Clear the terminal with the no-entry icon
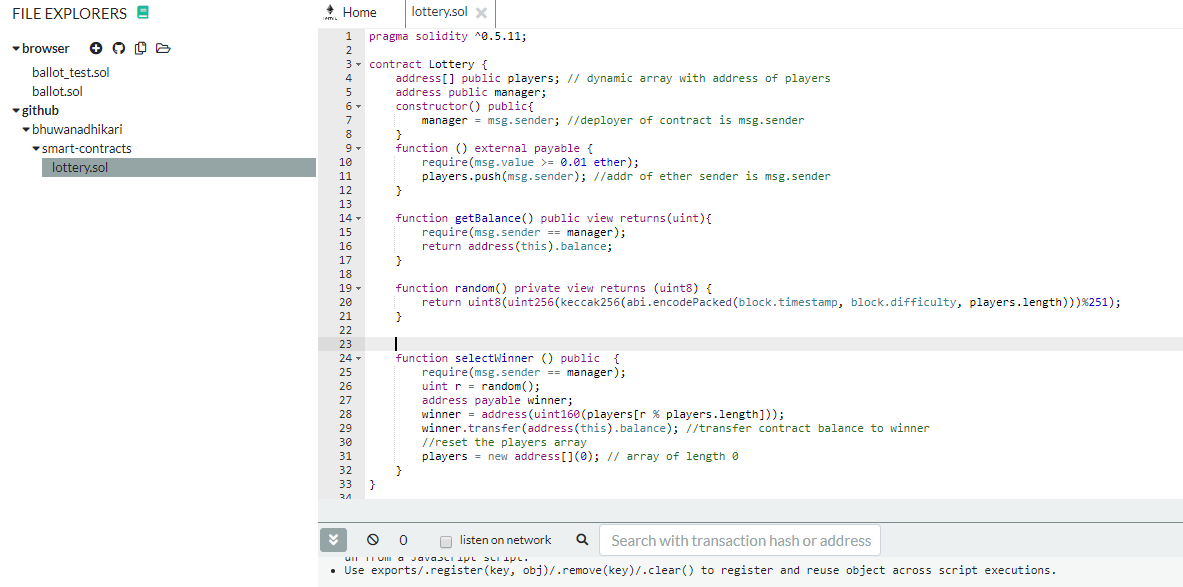This screenshot has height=587, width=1183. click(x=372, y=539)
